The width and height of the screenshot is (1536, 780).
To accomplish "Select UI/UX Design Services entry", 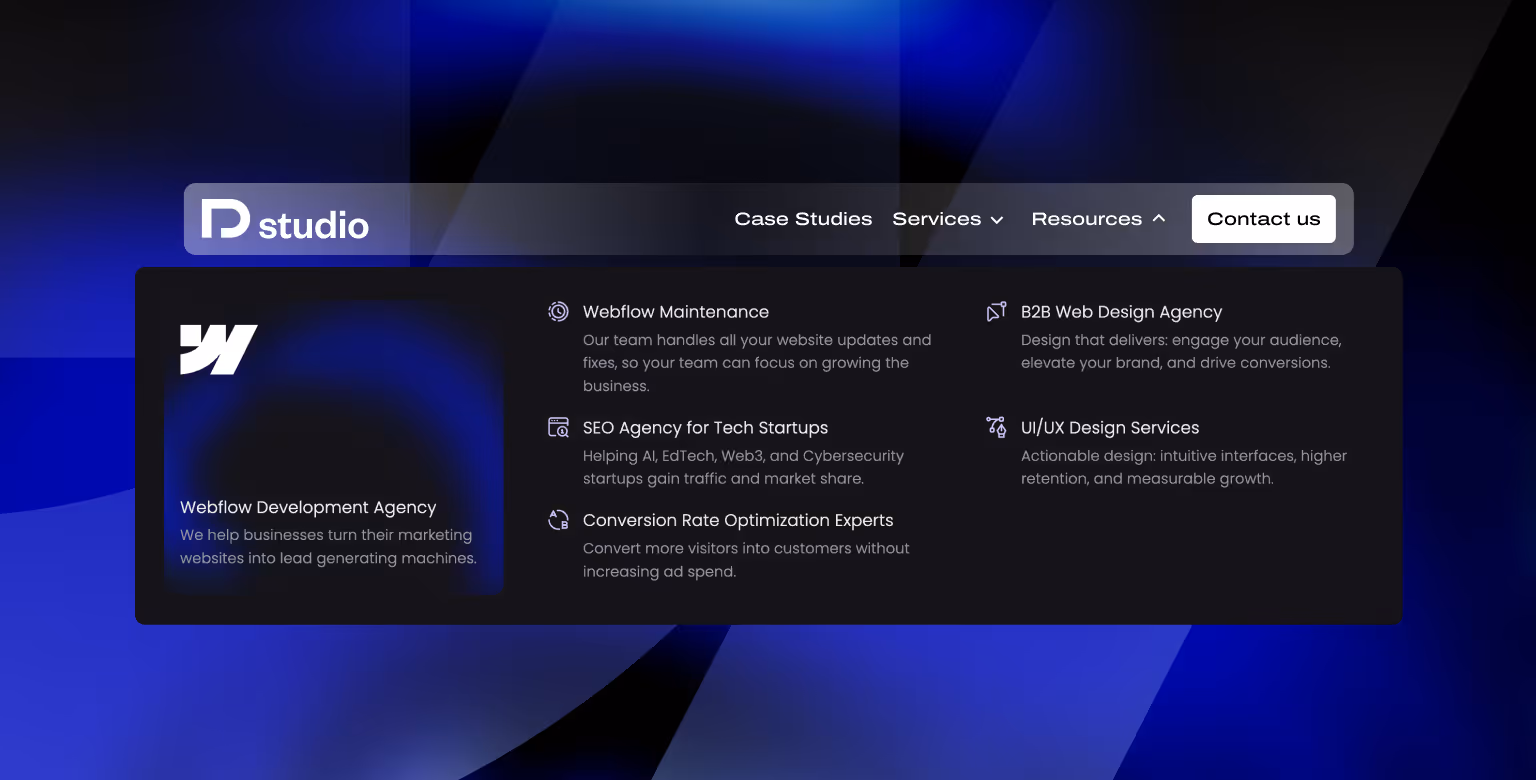I will tap(1110, 427).
